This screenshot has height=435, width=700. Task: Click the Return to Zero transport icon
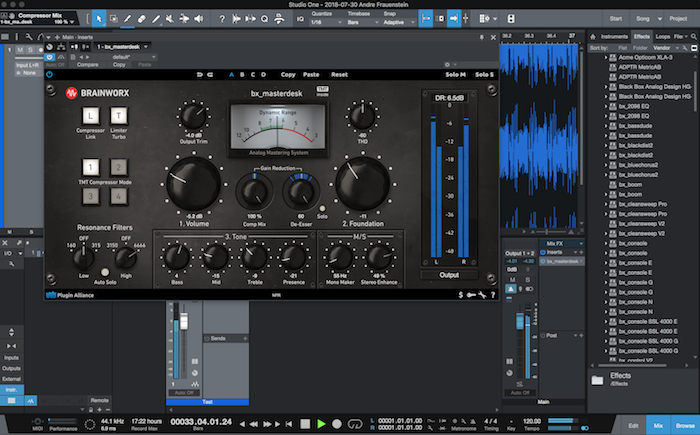click(289, 424)
